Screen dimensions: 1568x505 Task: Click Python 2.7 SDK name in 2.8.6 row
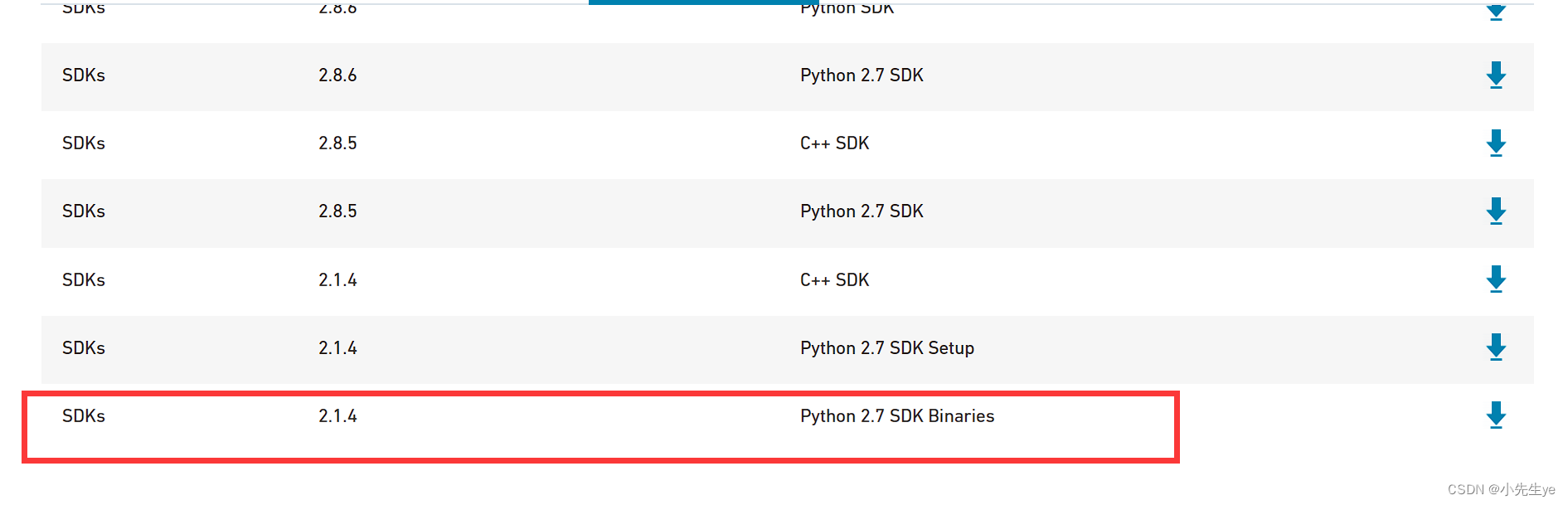(x=862, y=75)
